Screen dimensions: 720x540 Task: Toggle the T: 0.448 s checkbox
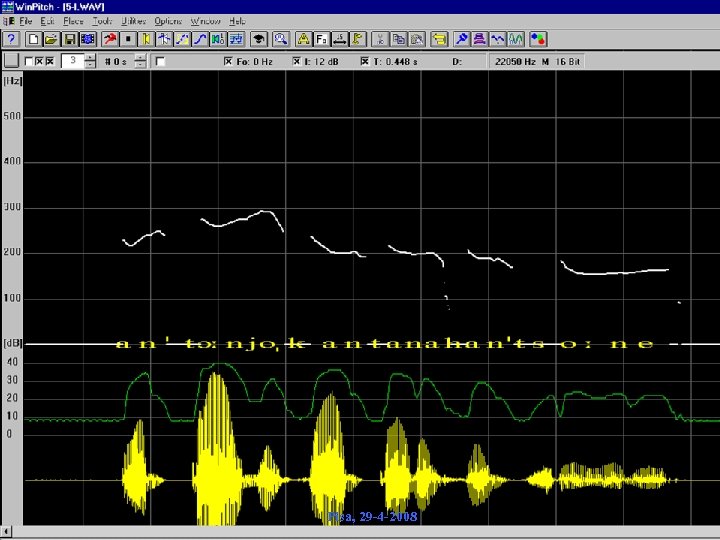pos(364,62)
